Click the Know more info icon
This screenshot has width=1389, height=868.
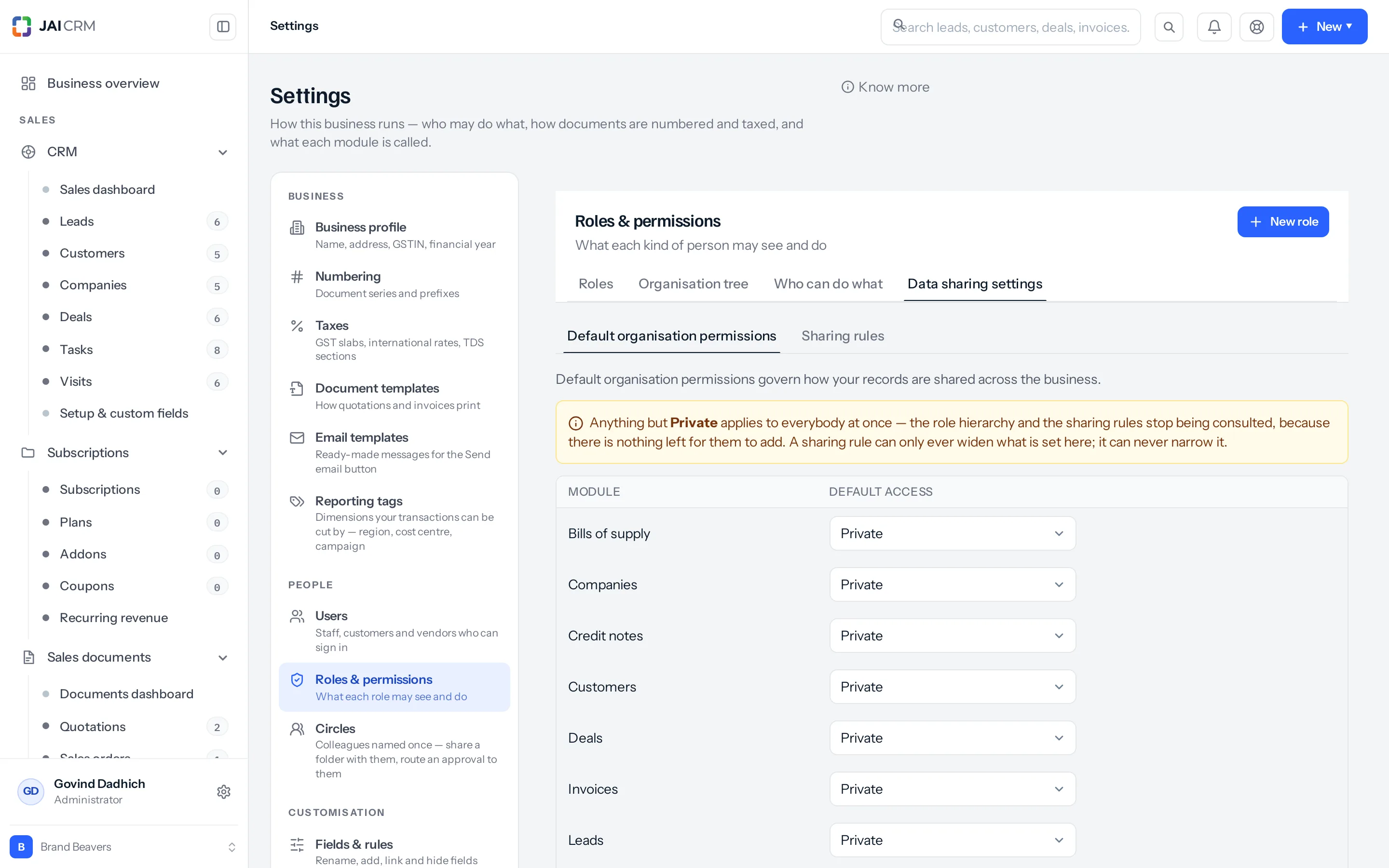pyautogui.click(x=847, y=87)
